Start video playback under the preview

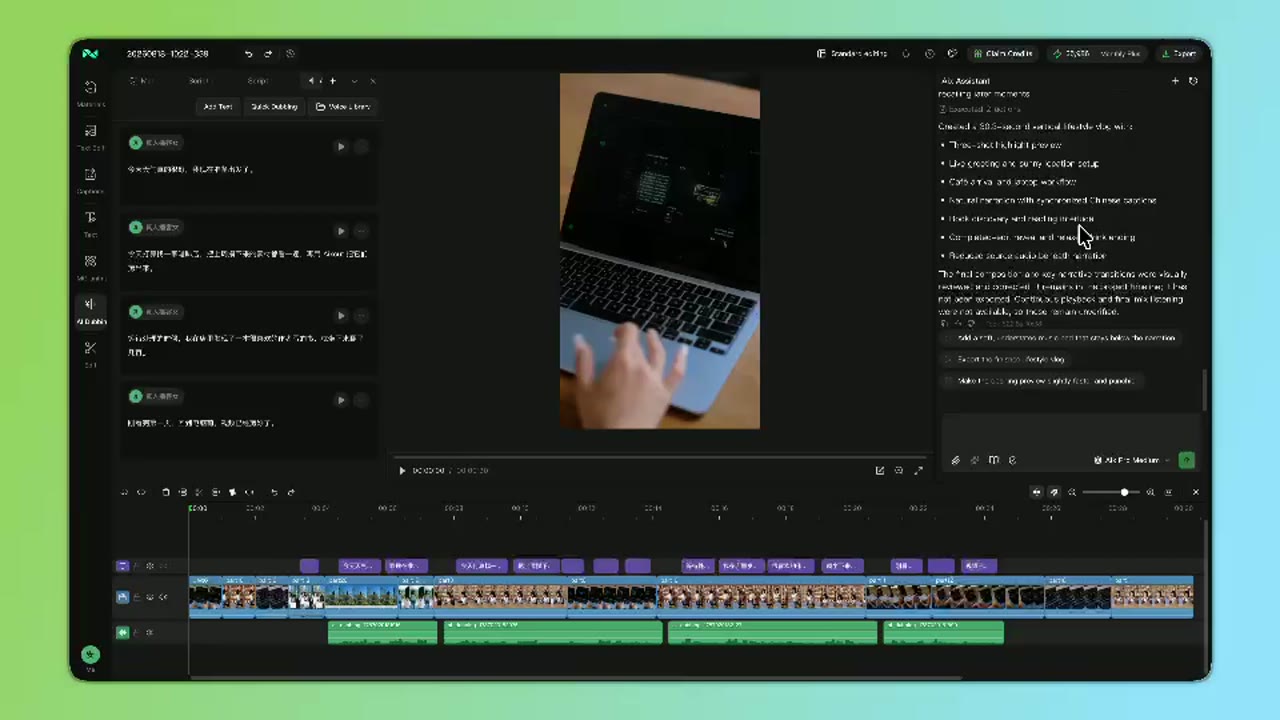(x=402, y=470)
